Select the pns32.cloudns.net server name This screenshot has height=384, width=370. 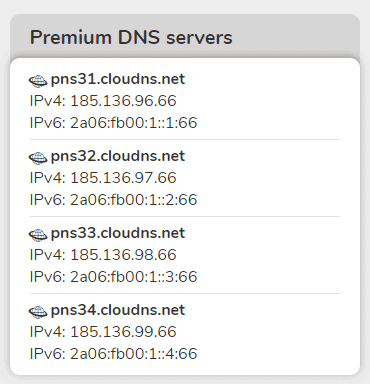point(118,156)
